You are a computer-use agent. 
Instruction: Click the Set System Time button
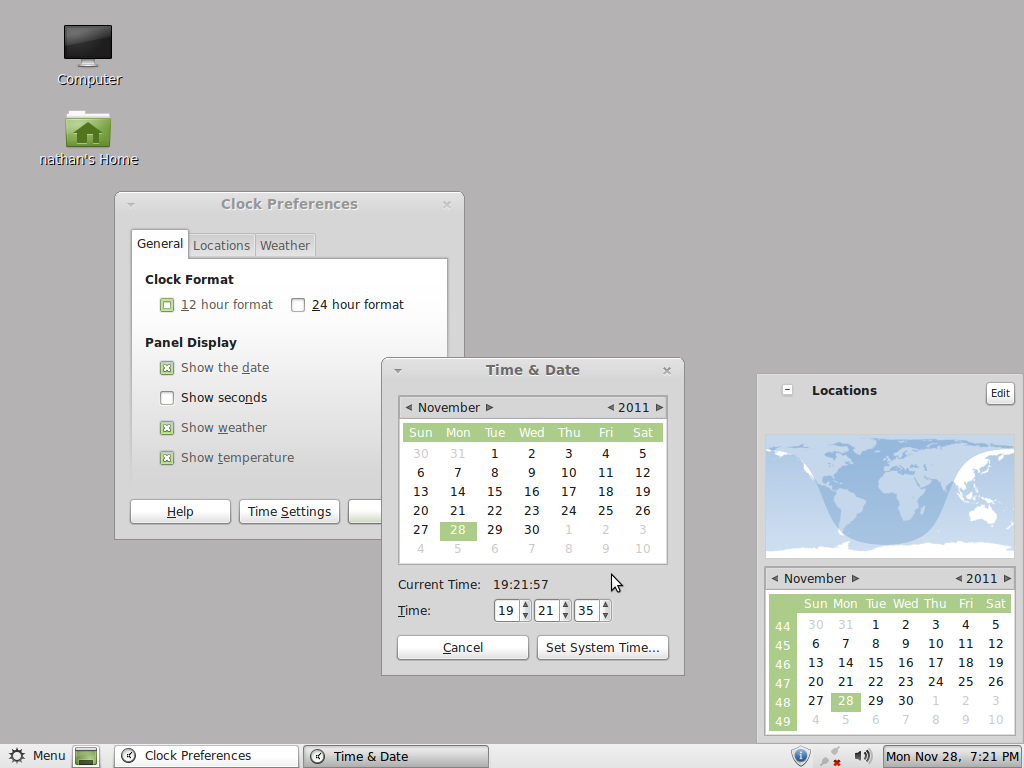602,648
